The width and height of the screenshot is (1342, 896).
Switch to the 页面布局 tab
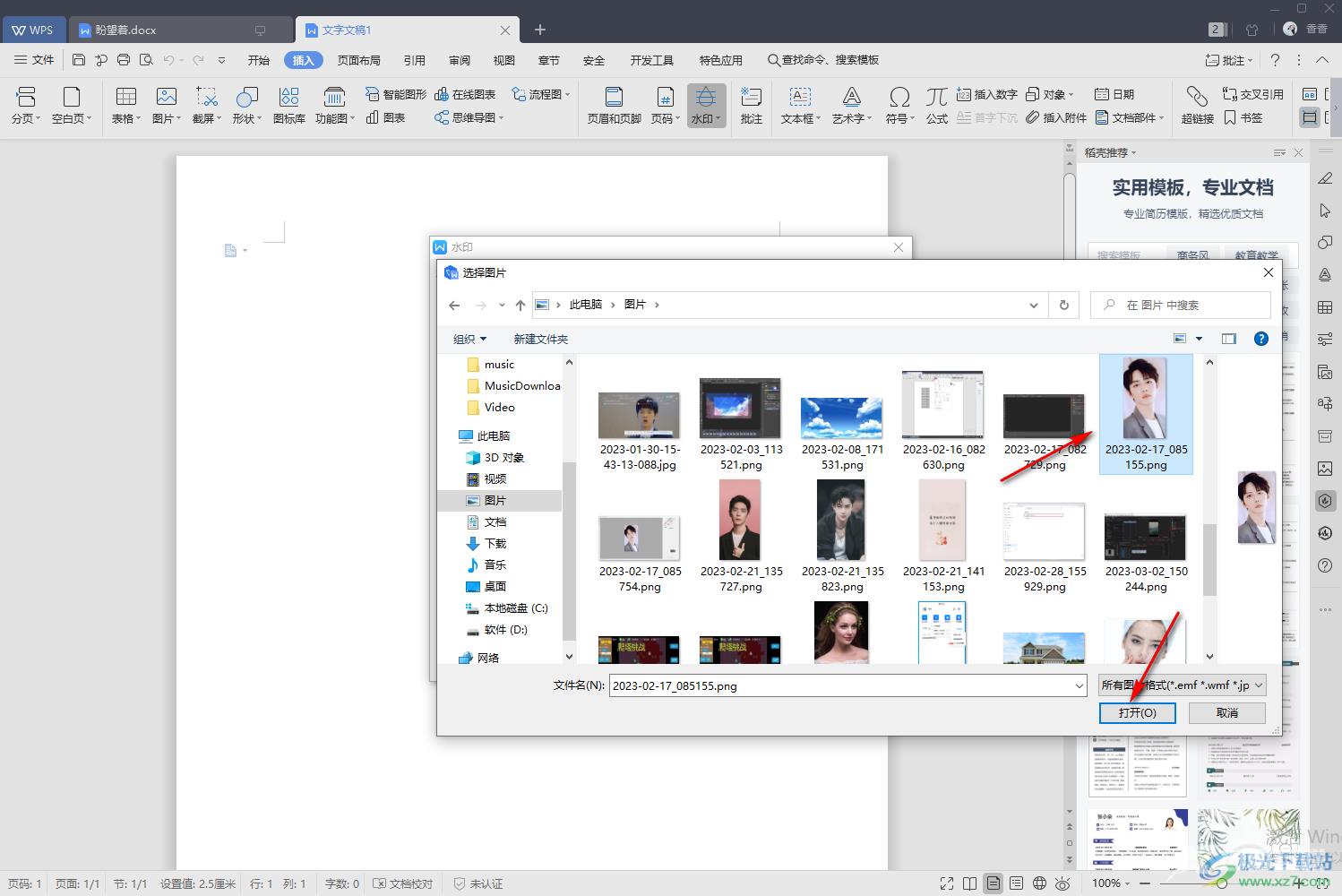coord(359,60)
